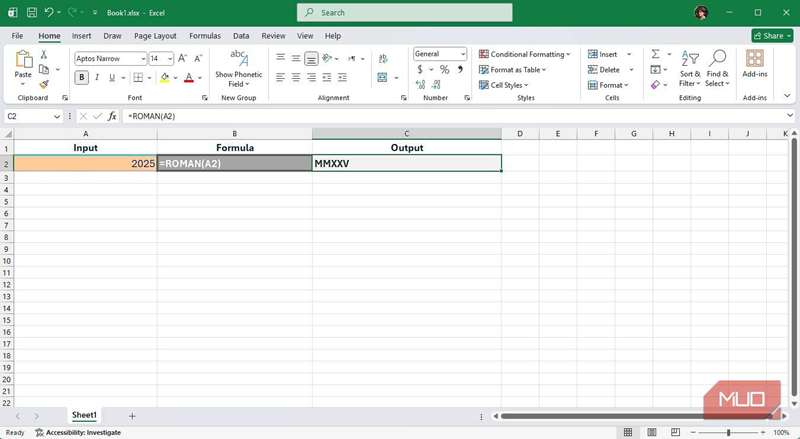Toggle Bold formatting
Screen dimensions: 800x439
80,77
